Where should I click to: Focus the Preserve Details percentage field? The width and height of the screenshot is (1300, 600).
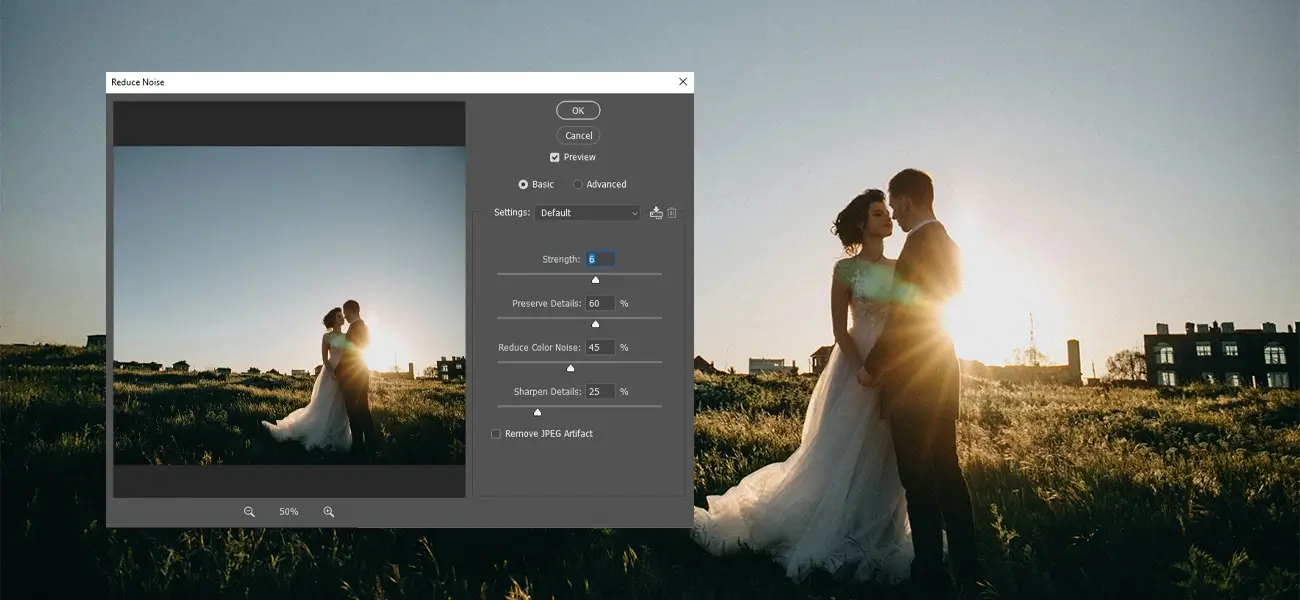pyautogui.click(x=600, y=303)
